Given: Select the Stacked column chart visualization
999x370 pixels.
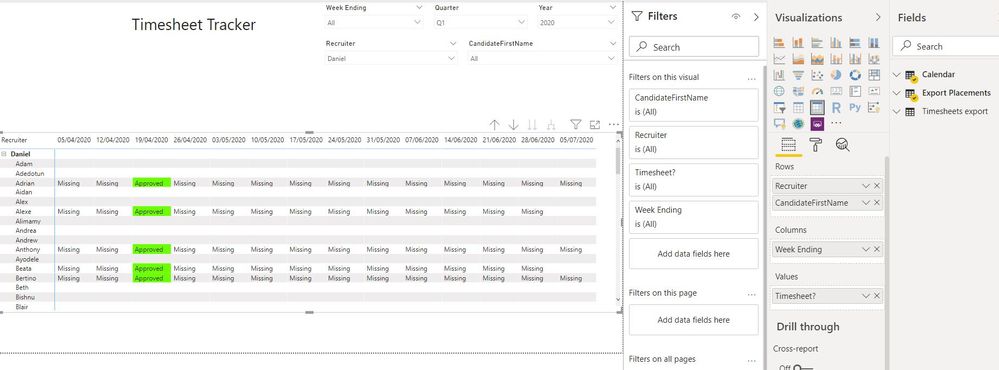Looking at the screenshot, I should pyautogui.click(x=798, y=43).
